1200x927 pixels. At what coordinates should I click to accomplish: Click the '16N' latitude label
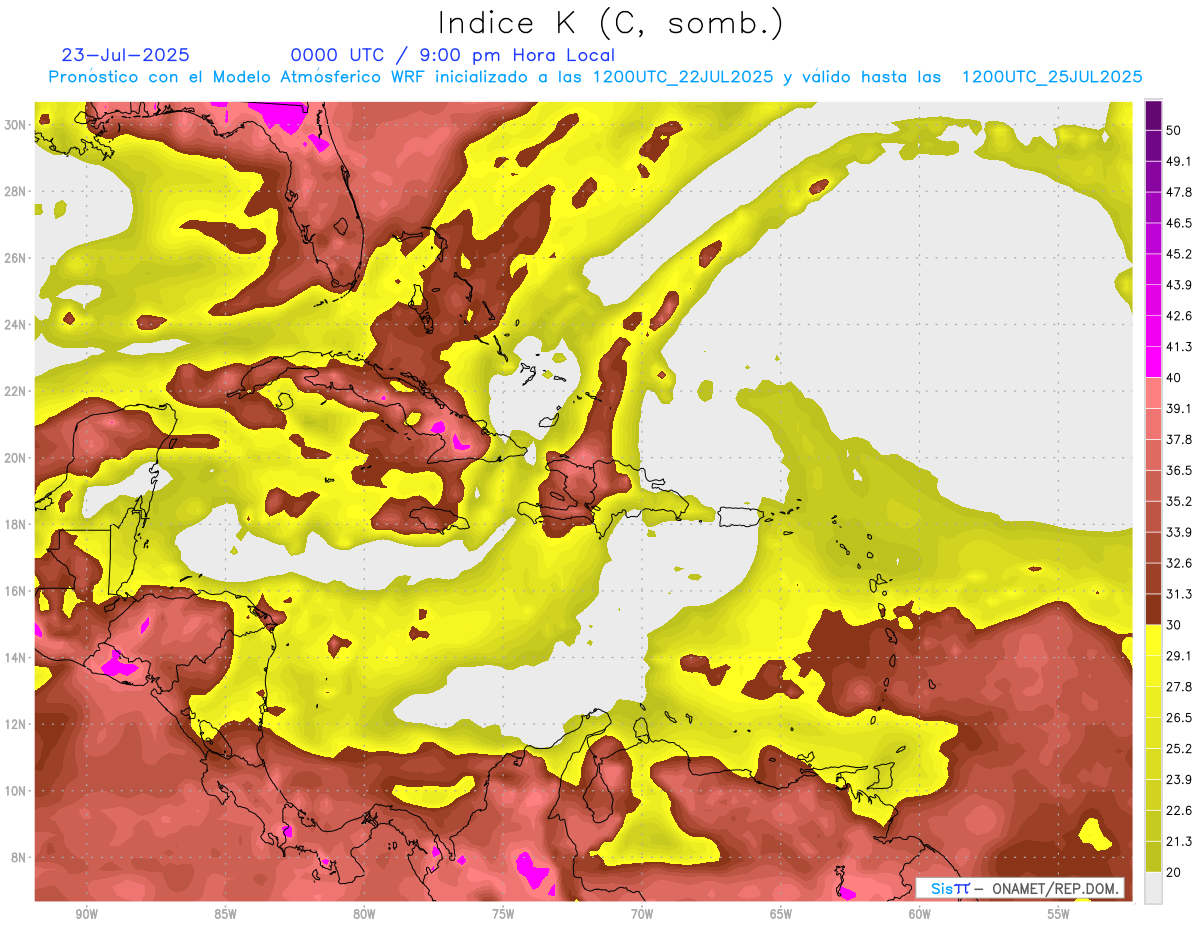(x=15, y=591)
